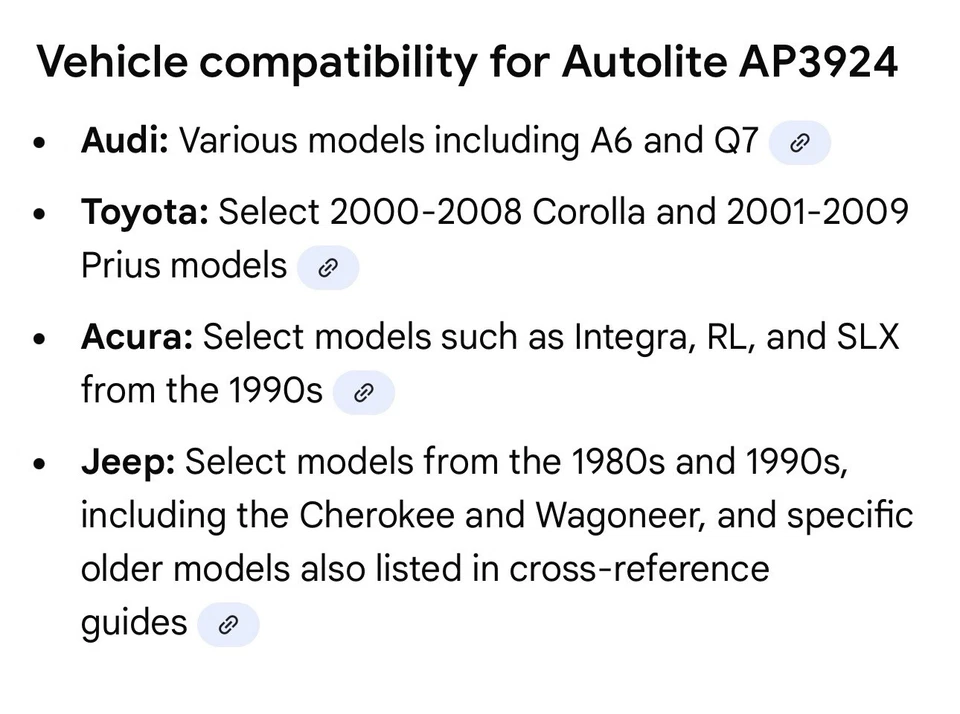Open the source link for the Audi entry

(799, 143)
